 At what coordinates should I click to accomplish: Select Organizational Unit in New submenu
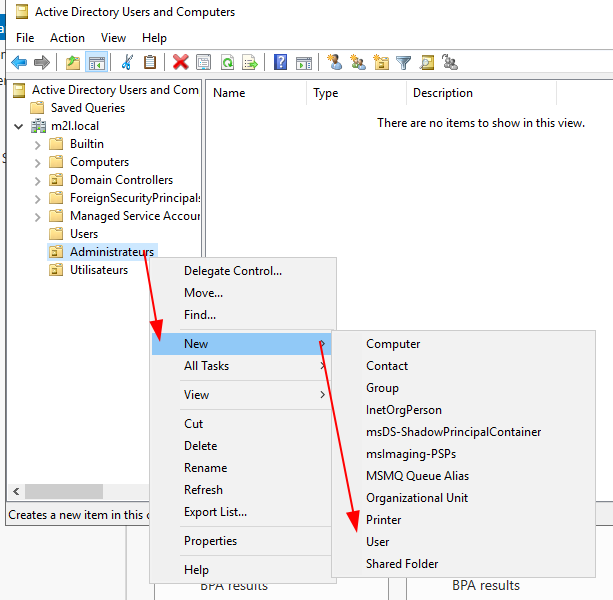[464, 498]
